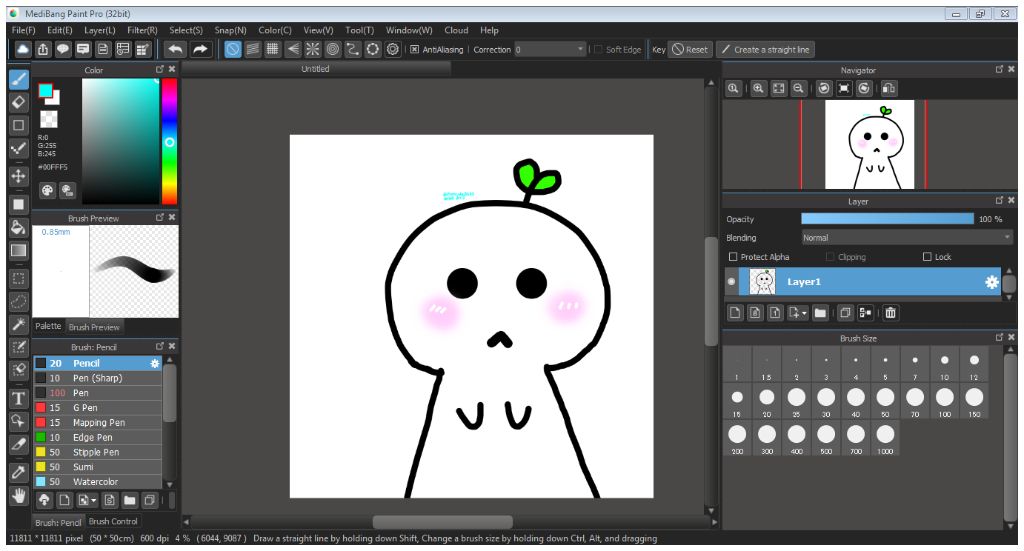
Task: Open the Correction value dropdown
Action: click(580, 49)
